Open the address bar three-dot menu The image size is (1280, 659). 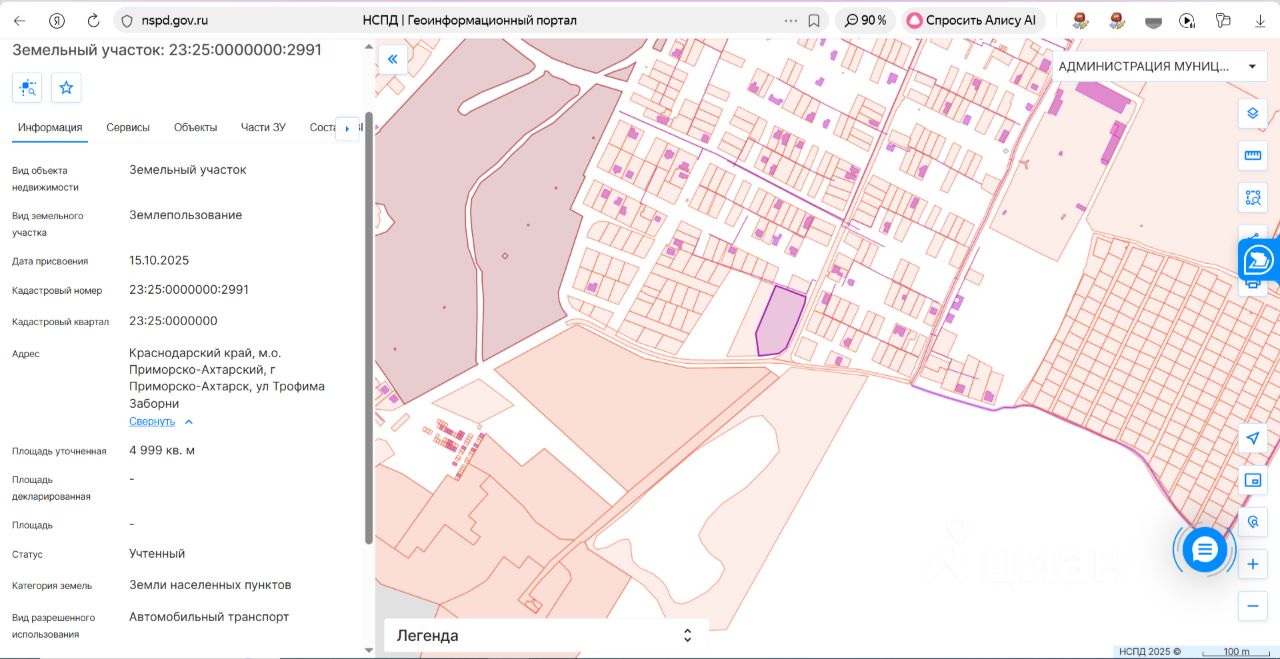pos(791,20)
